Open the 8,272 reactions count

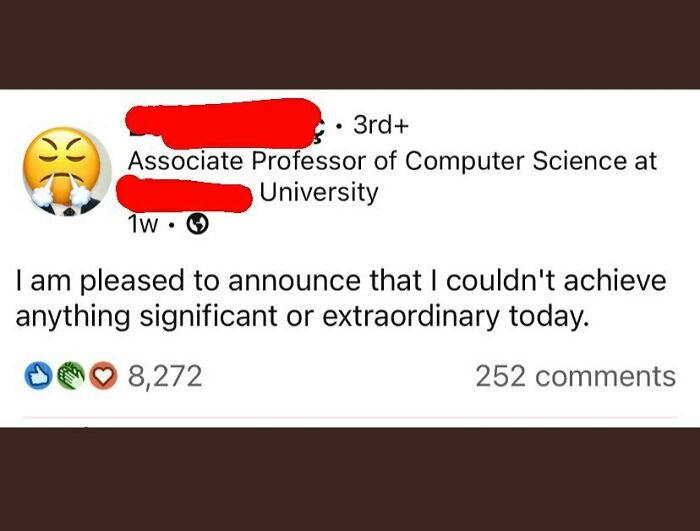[165, 376]
